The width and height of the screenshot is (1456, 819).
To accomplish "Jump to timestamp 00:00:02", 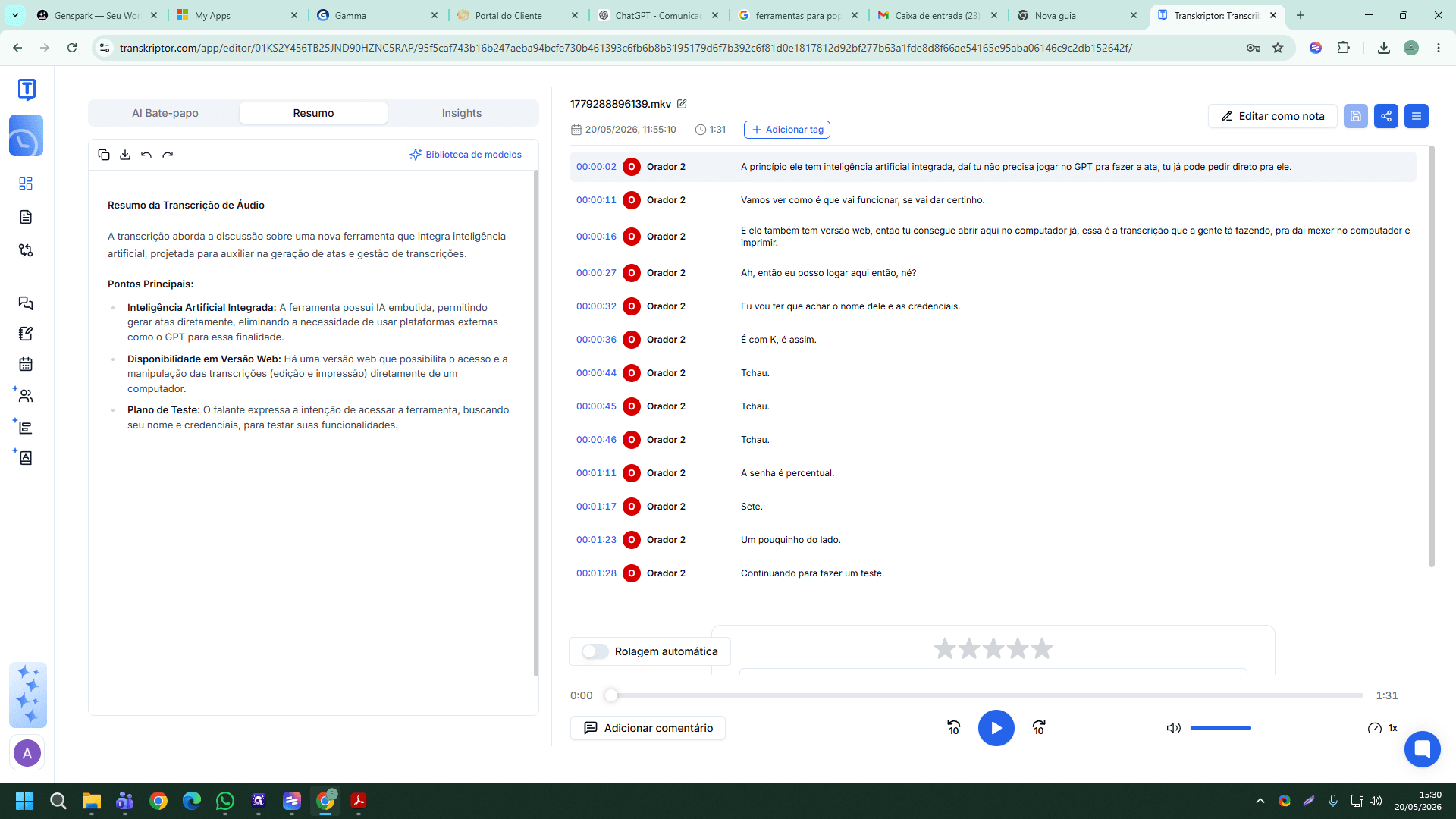I will coord(596,167).
